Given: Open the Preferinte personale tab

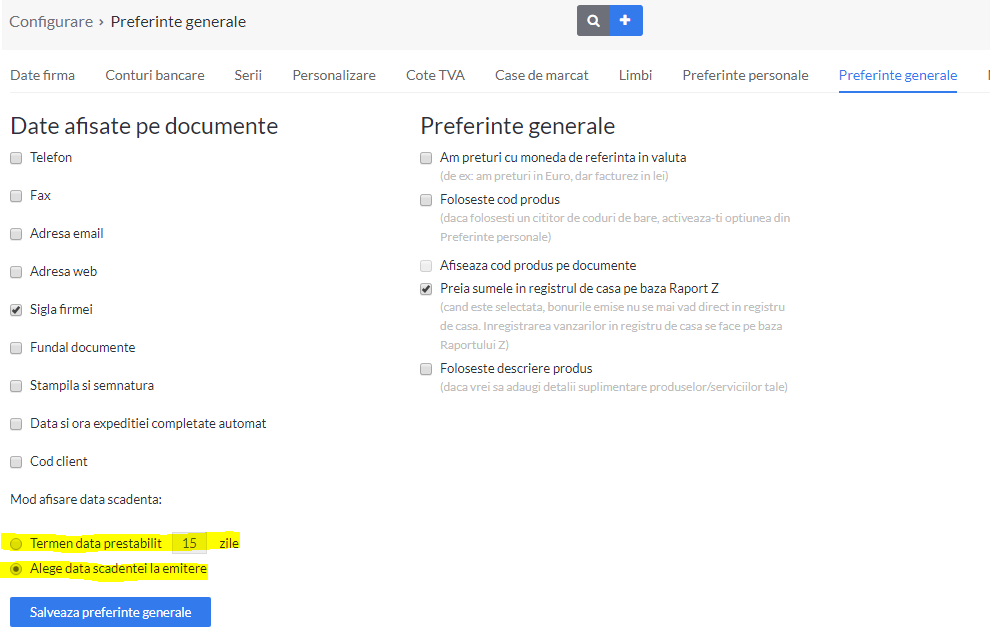Looking at the screenshot, I should [x=745, y=75].
